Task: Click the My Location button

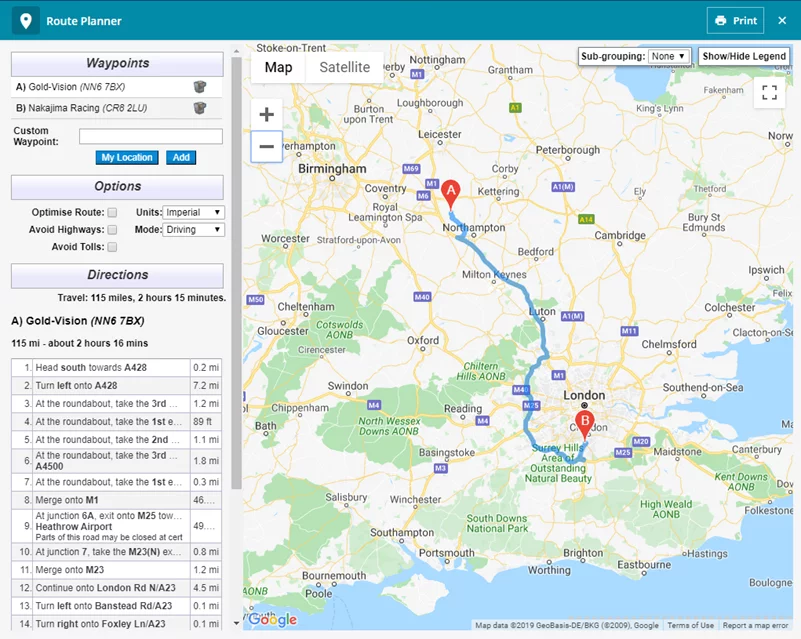Action: (127, 157)
